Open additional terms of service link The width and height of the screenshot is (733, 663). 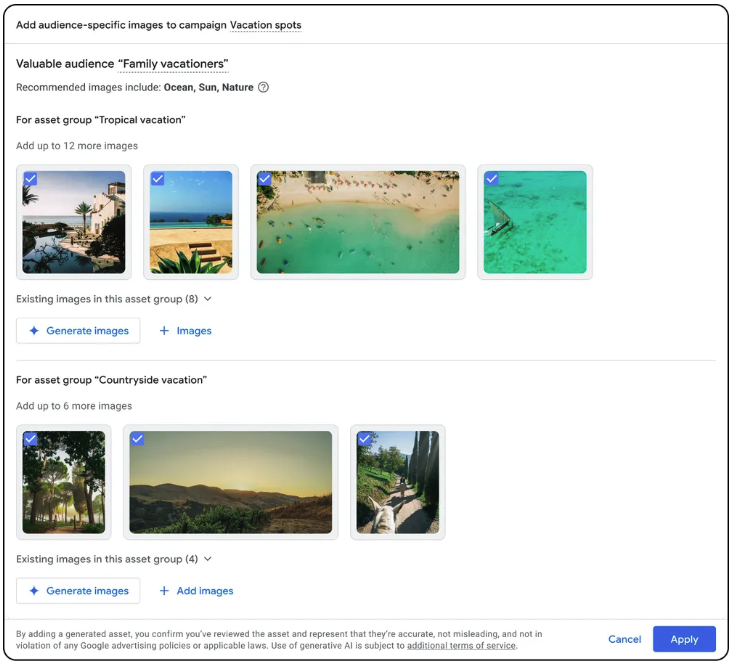pyautogui.click(x=461, y=646)
